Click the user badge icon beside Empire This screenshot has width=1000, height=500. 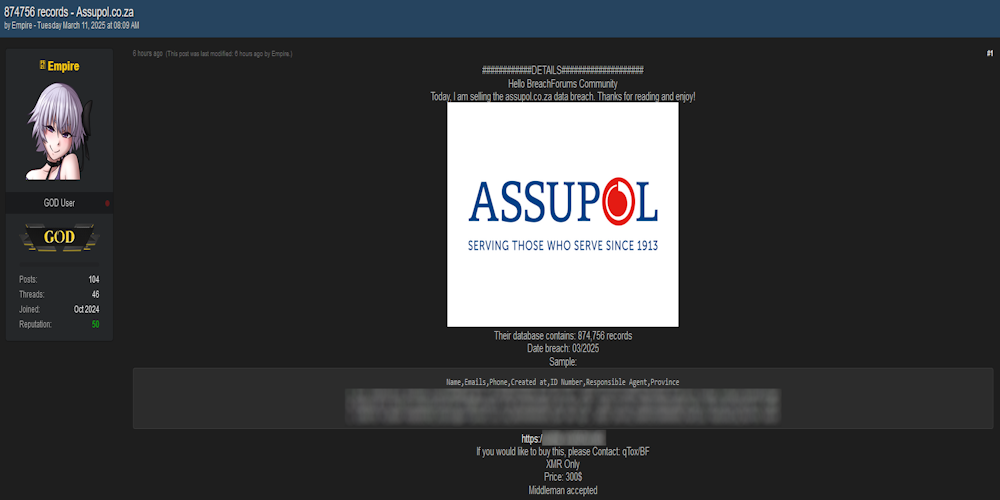point(42,66)
